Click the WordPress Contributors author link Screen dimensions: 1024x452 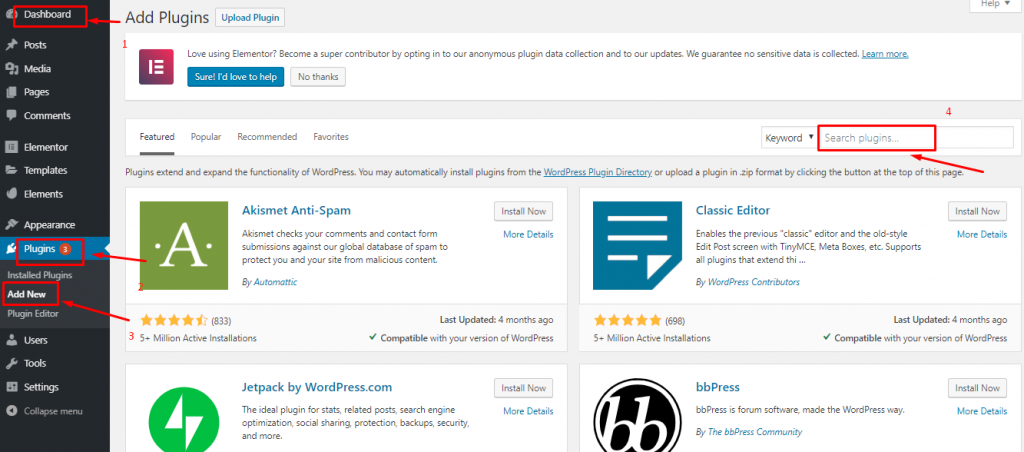click(x=754, y=282)
